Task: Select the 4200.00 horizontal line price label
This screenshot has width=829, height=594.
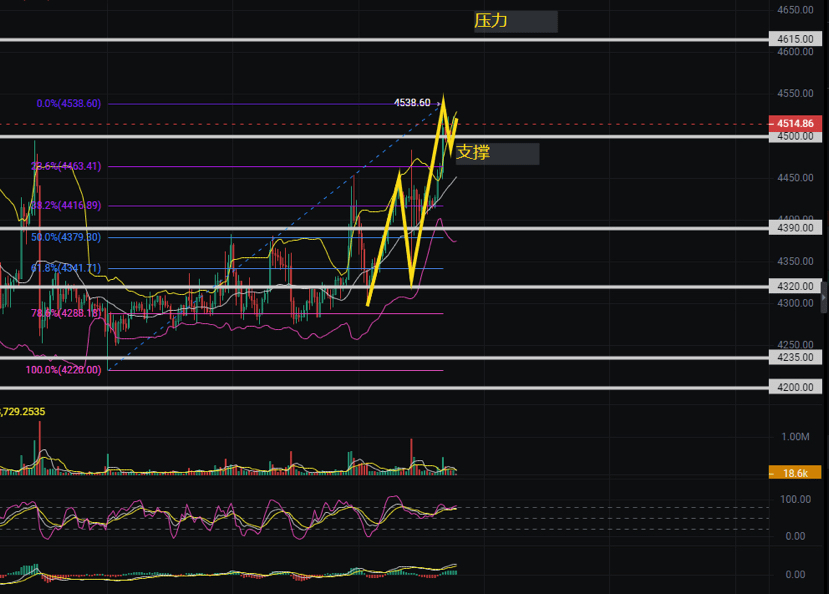Action: (x=794, y=387)
